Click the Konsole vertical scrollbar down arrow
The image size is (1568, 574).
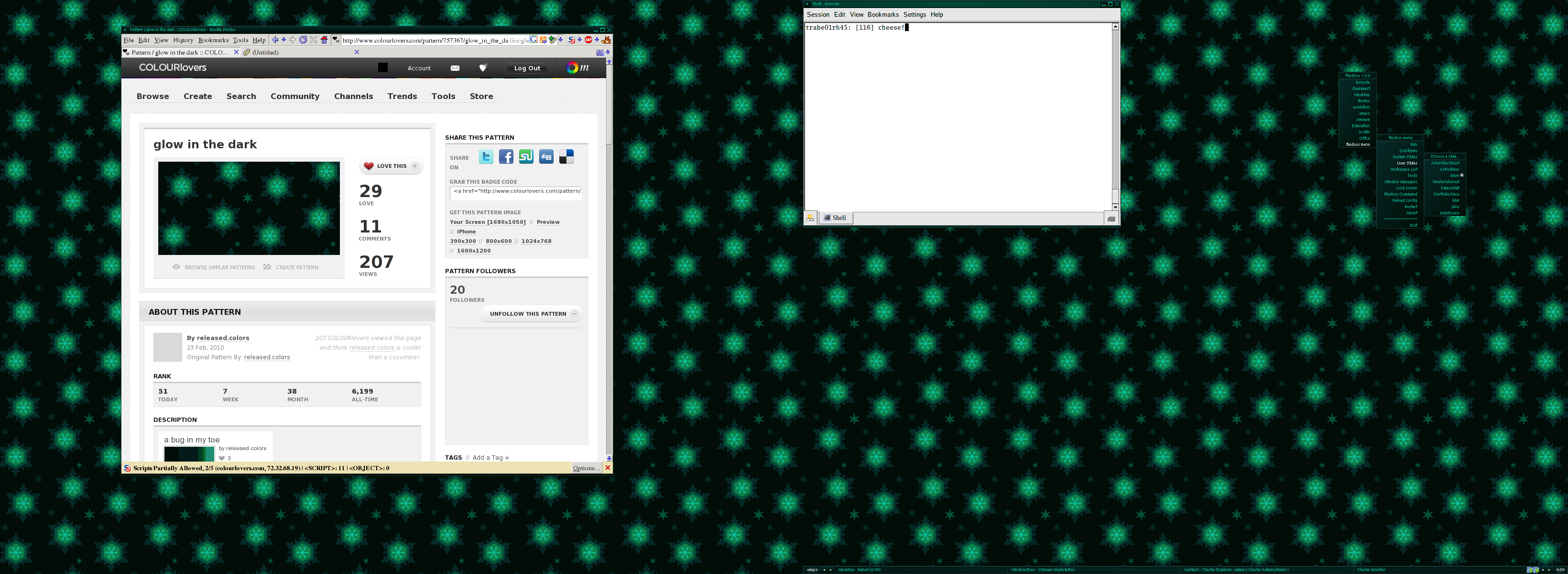pos(1115,207)
